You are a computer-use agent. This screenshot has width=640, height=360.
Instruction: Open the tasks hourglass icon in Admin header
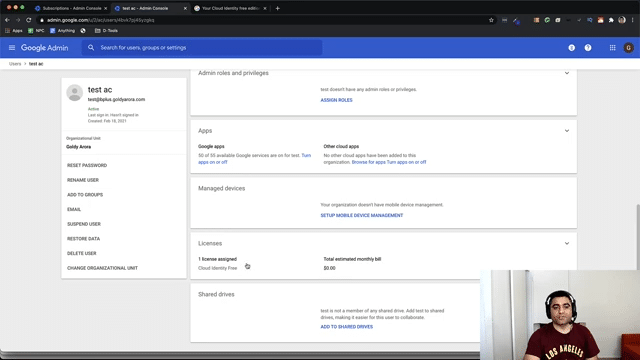pyautogui.click(x=571, y=48)
